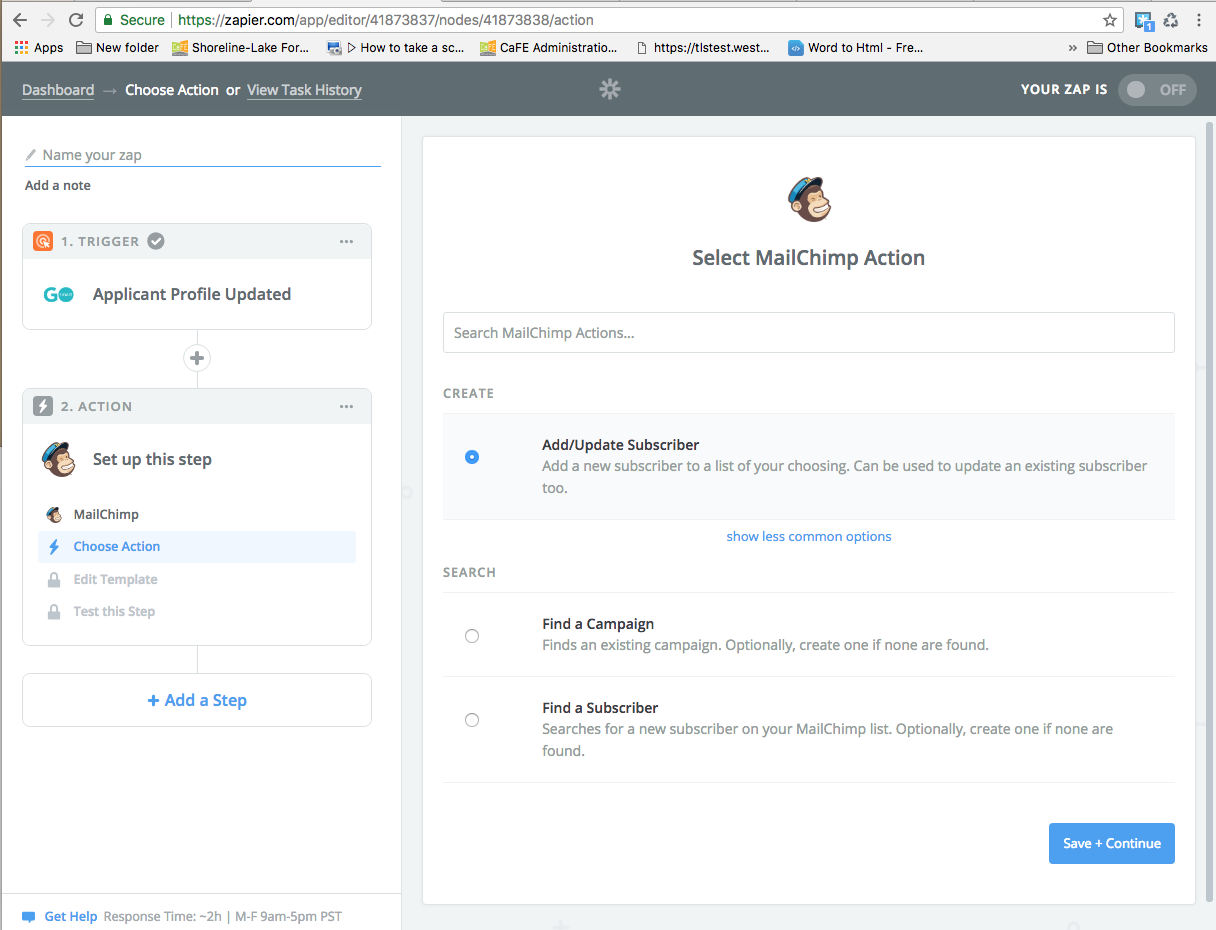Open Get Help chat
The image size is (1216, 930).
coord(71,916)
